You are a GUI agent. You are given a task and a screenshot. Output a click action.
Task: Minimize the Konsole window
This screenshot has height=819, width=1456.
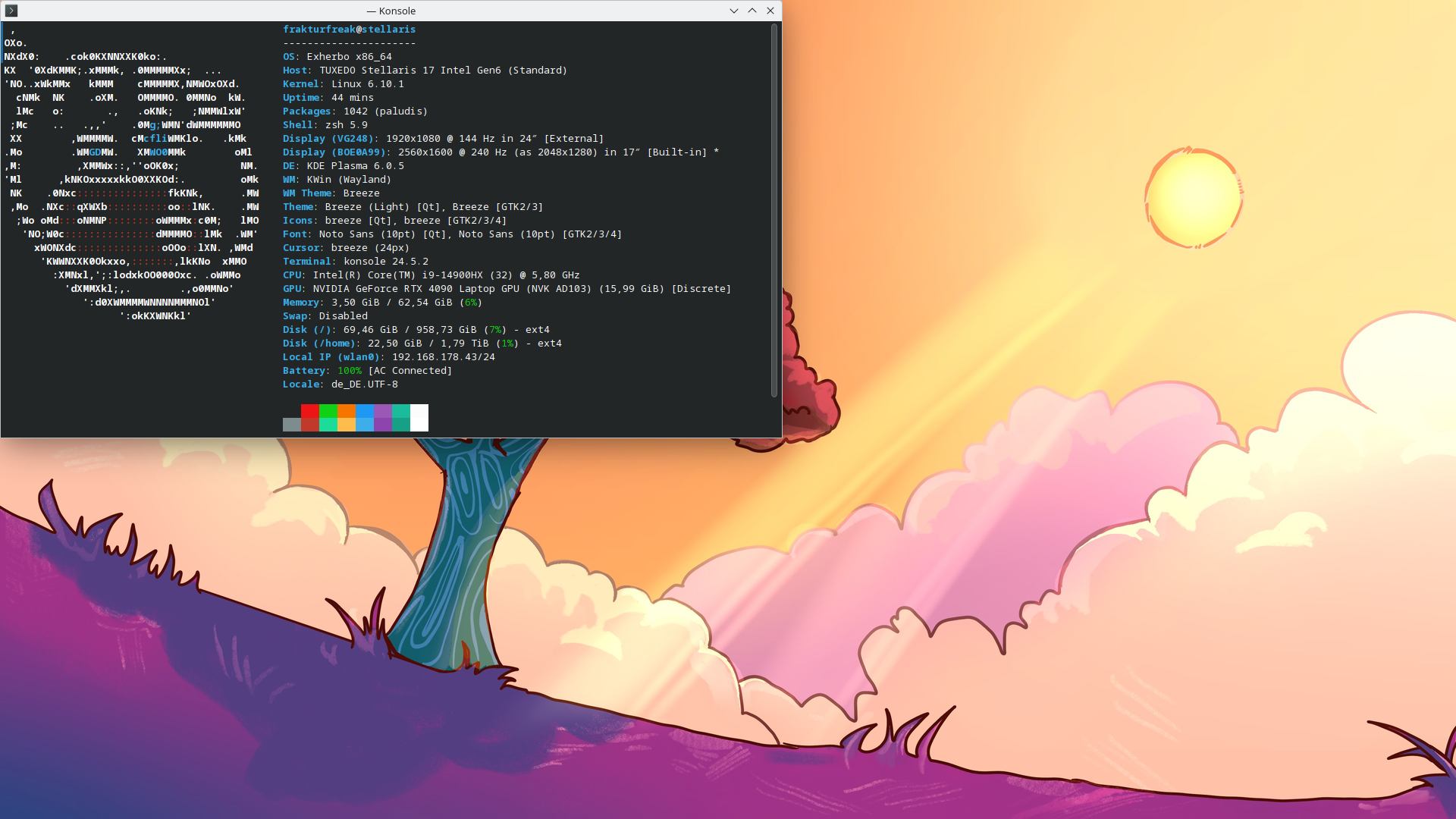733,11
